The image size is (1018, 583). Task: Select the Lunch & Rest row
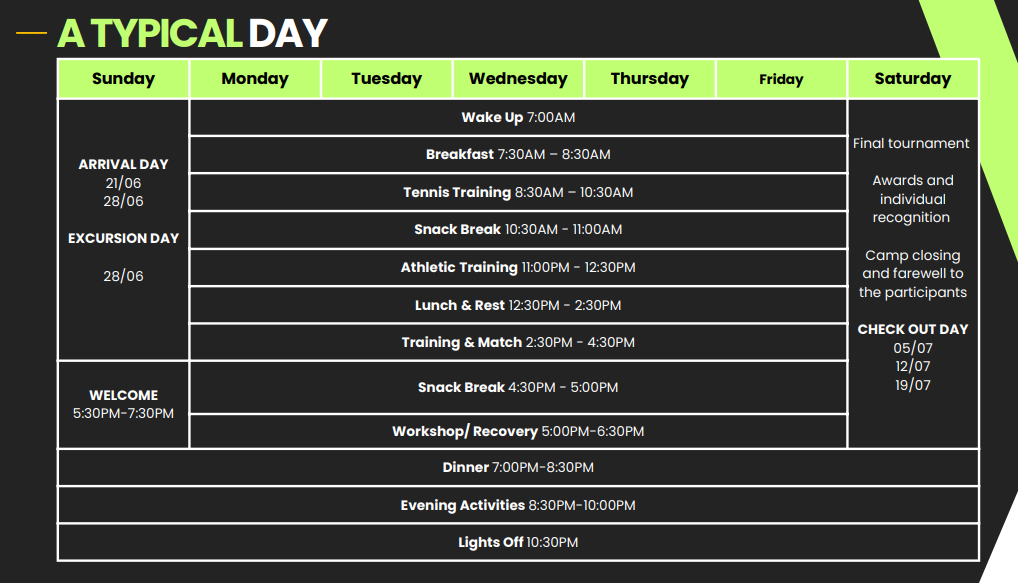(x=518, y=305)
